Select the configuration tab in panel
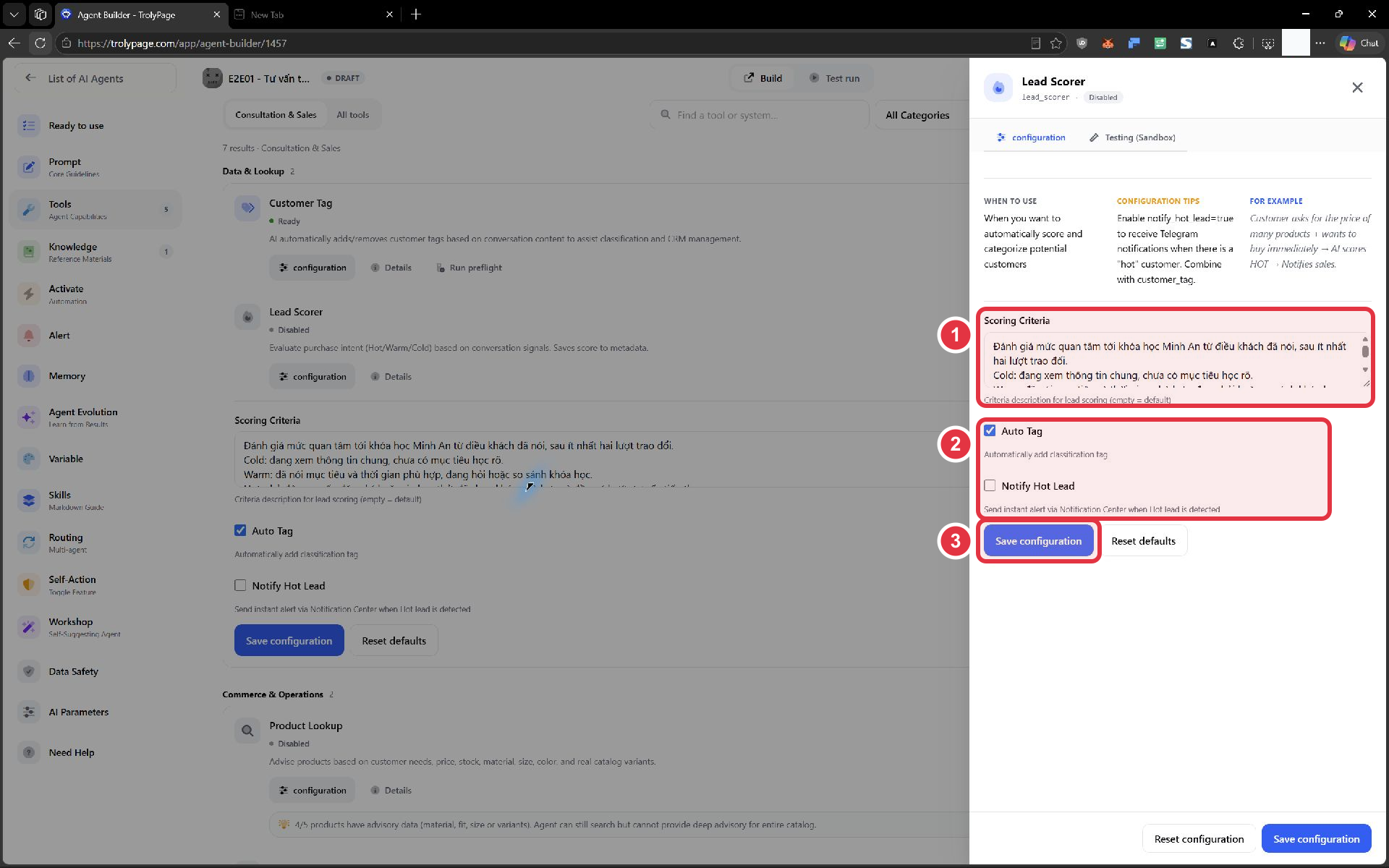1389x868 pixels. [1031, 137]
